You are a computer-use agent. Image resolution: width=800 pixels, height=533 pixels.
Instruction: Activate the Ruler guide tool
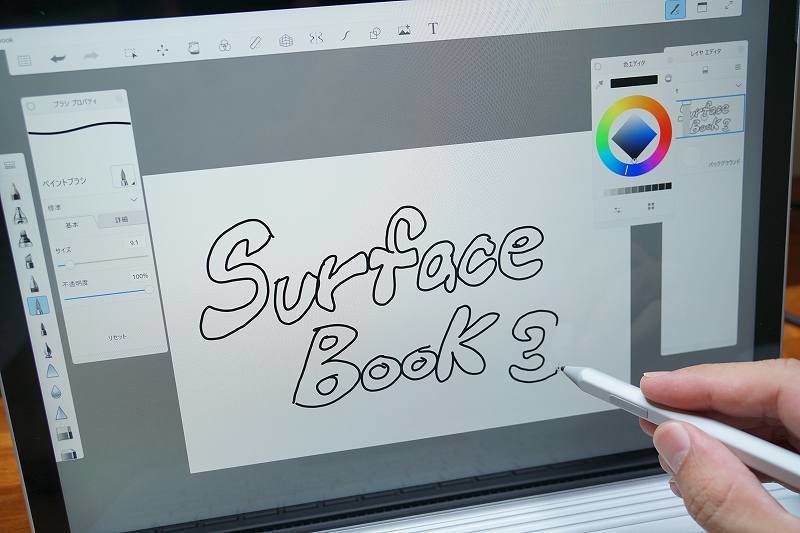(x=255, y=42)
